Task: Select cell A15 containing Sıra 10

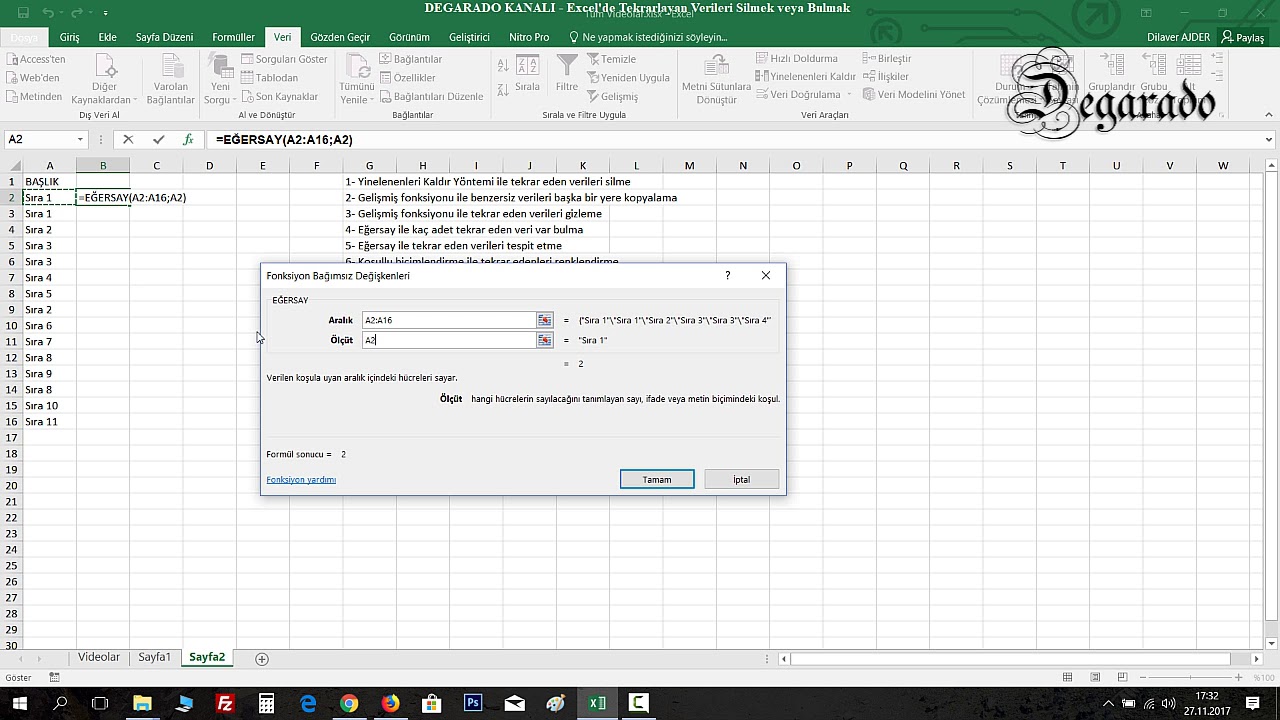Action: point(49,406)
